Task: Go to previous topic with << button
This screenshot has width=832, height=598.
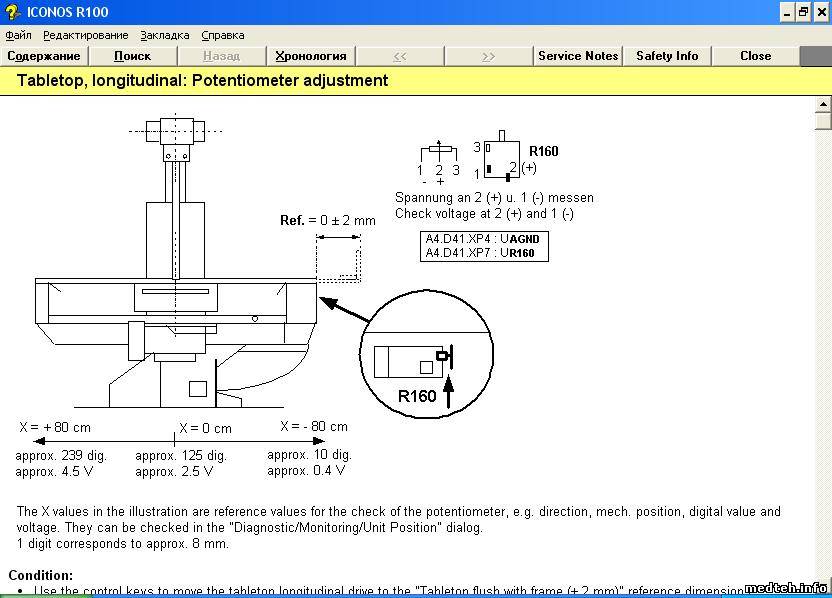Action: [399, 56]
